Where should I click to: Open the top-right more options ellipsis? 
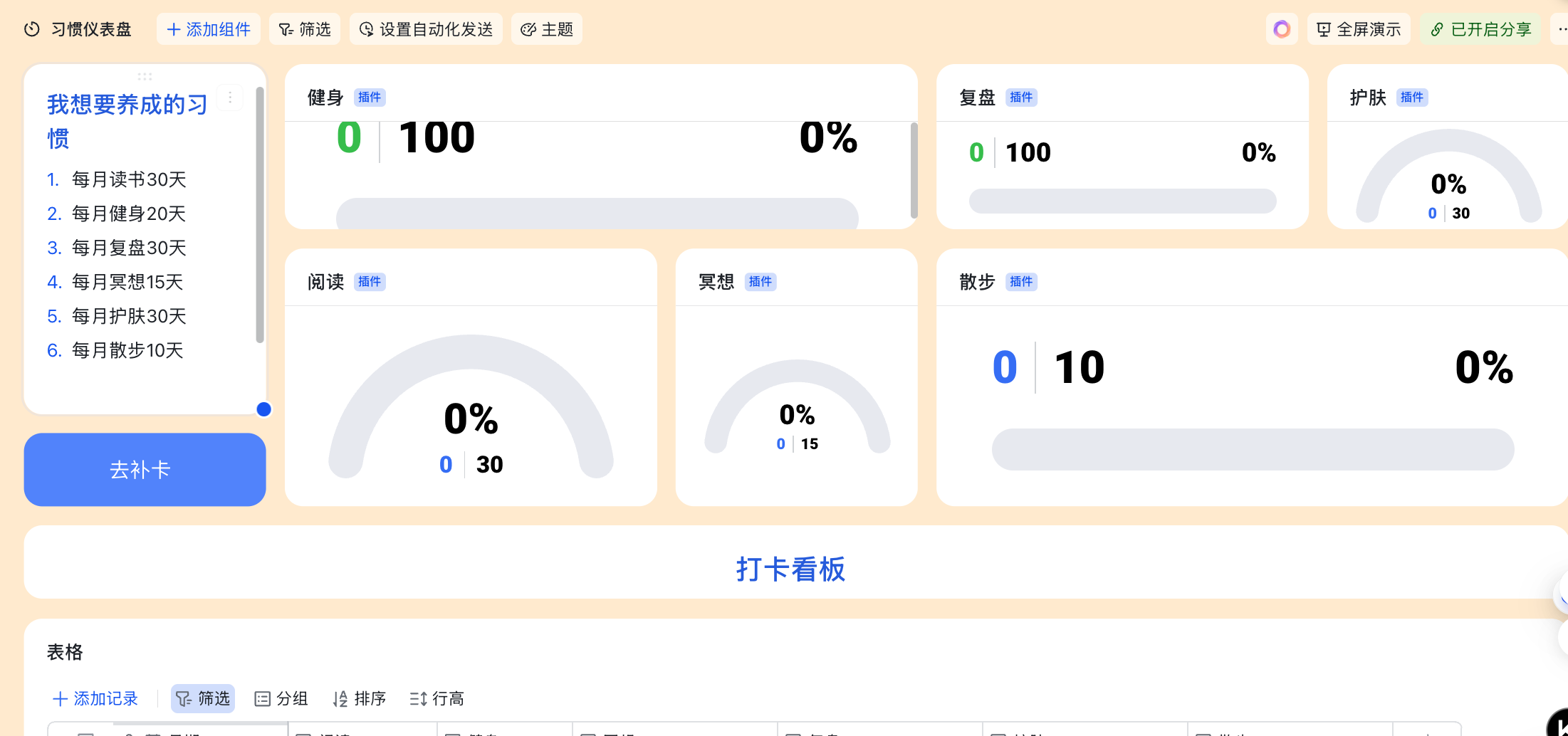point(1561,29)
